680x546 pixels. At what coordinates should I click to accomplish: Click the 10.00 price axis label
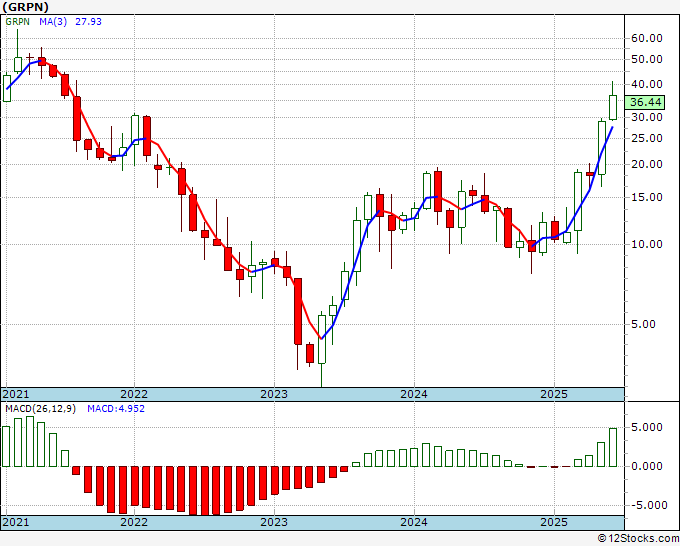point(647,244)
